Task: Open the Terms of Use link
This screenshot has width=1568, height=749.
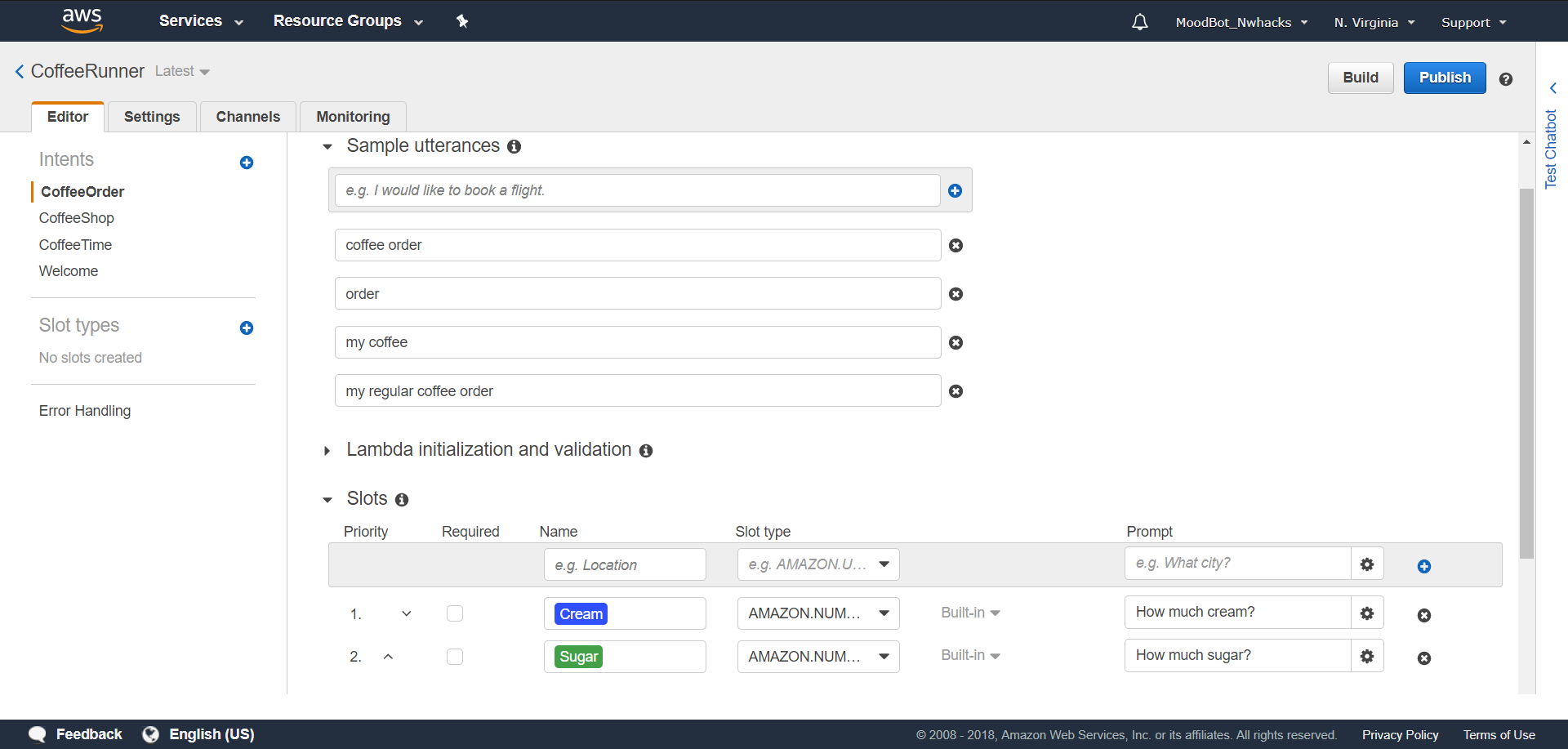Action: point(1499,735)
